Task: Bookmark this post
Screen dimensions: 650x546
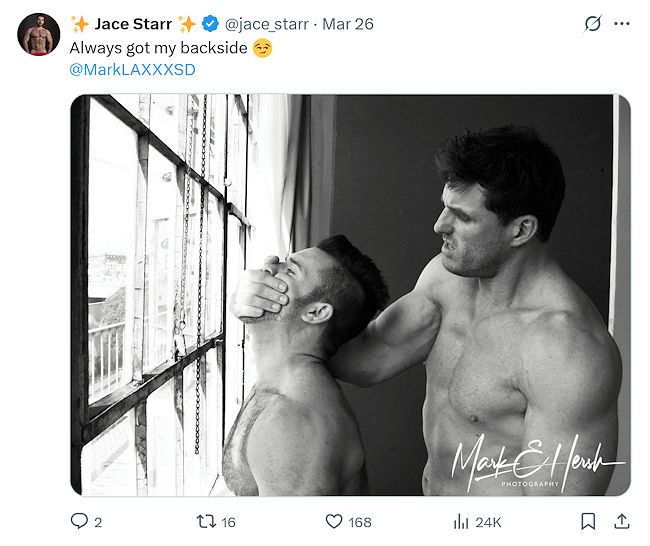Action: (x=588, y=521)
